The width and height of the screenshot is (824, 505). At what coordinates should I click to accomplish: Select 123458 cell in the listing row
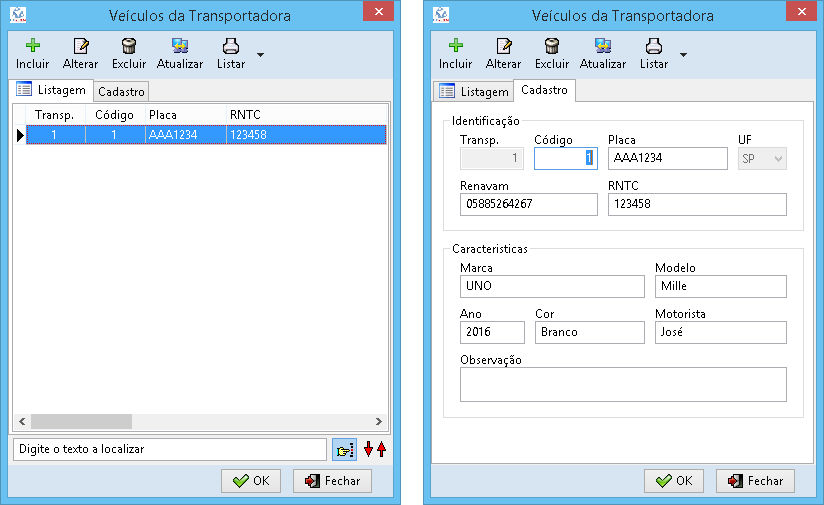[x=306, y=135]
